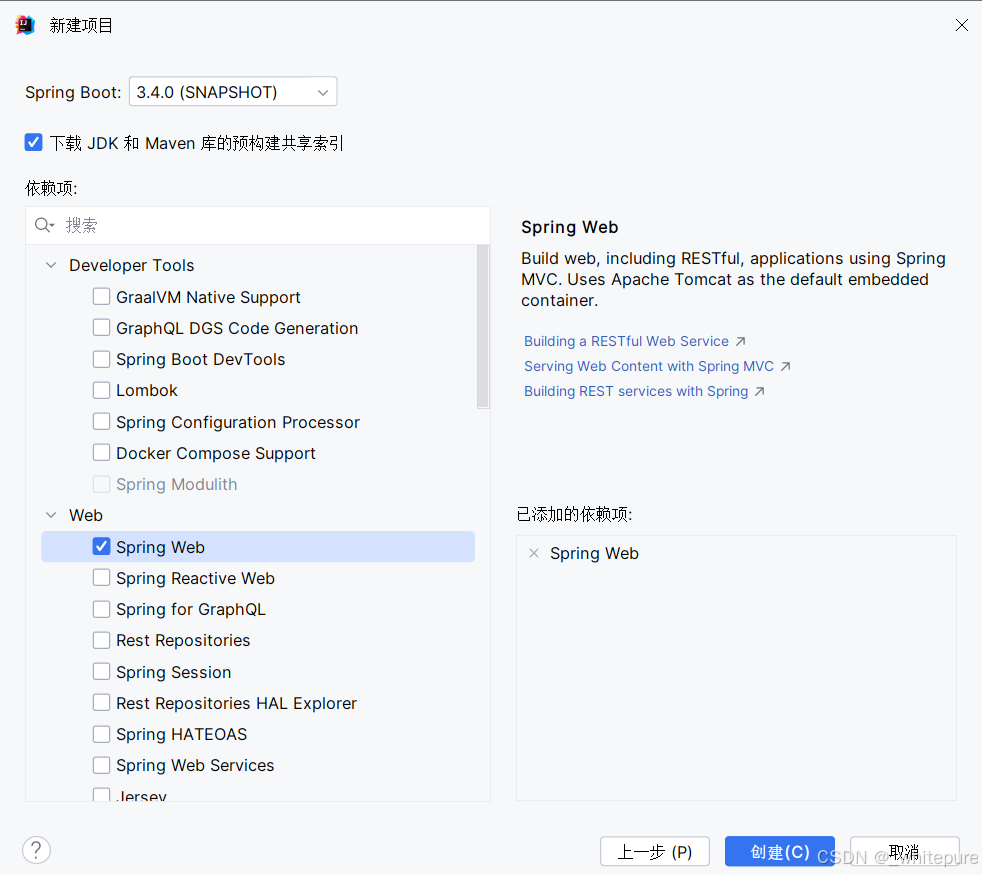Click the Web group label

point(86,515)
